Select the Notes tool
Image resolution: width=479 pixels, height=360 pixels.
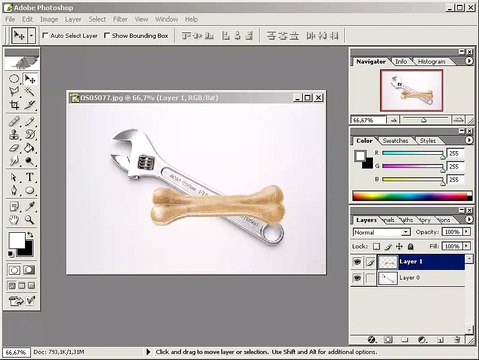pyautogui.click(x=14, y=207)
